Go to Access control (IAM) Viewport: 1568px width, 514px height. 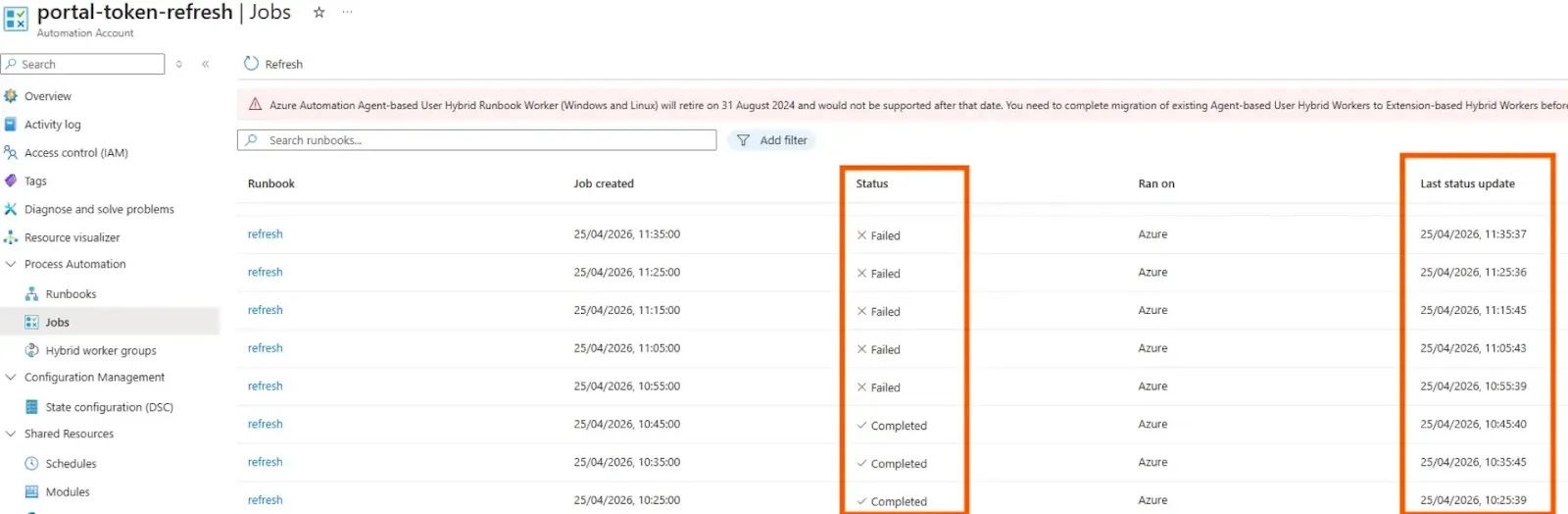coord(76,153)
